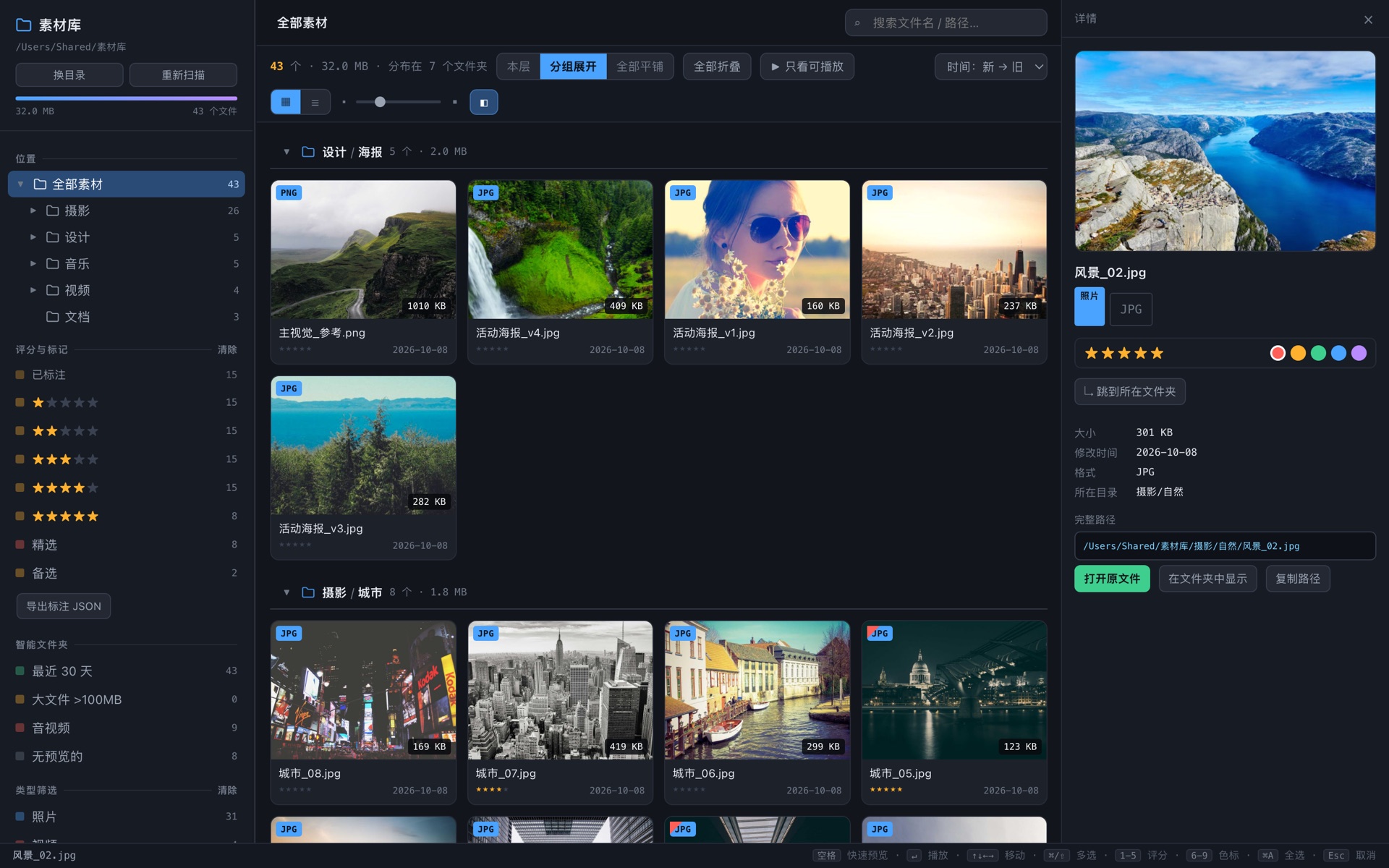Select the 全部平铺 view tab

tap(640, 67)
